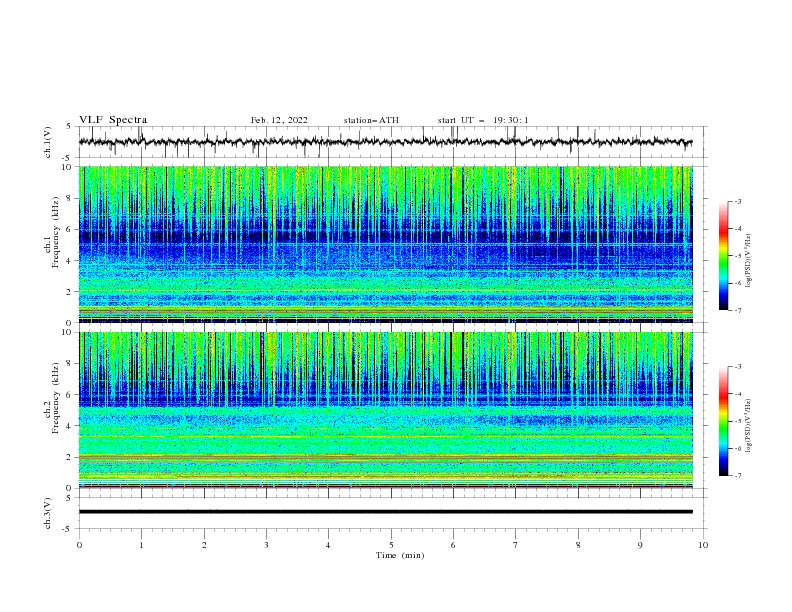The height and width of the screenshot is (612, 792).
Task: Click the "ch.3(V)" axis label
Action: [48, 513]
